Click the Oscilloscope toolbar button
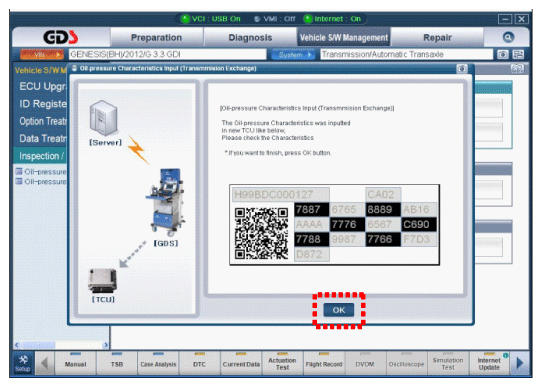 406,364
